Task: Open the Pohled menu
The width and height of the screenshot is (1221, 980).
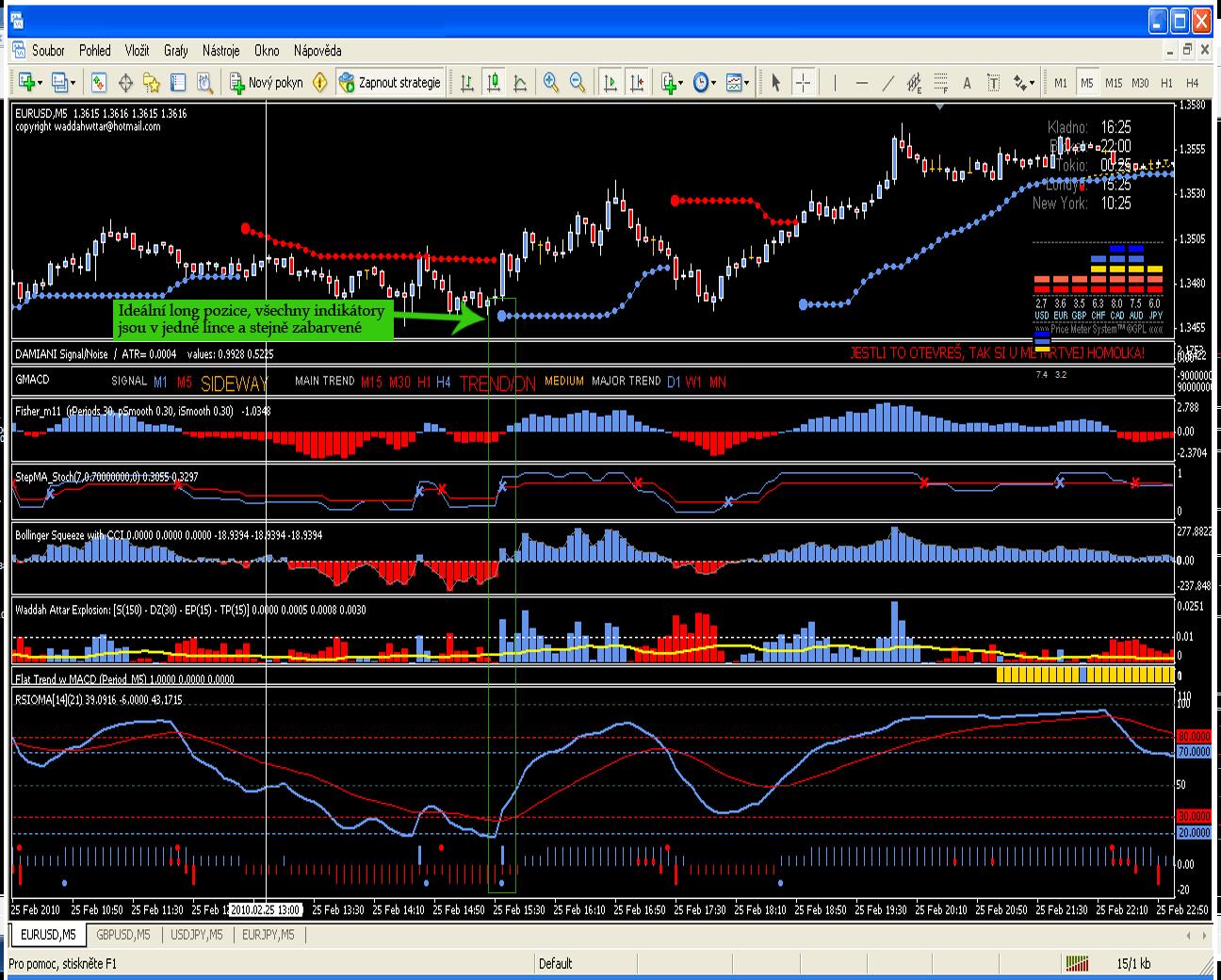Action: 95,51
